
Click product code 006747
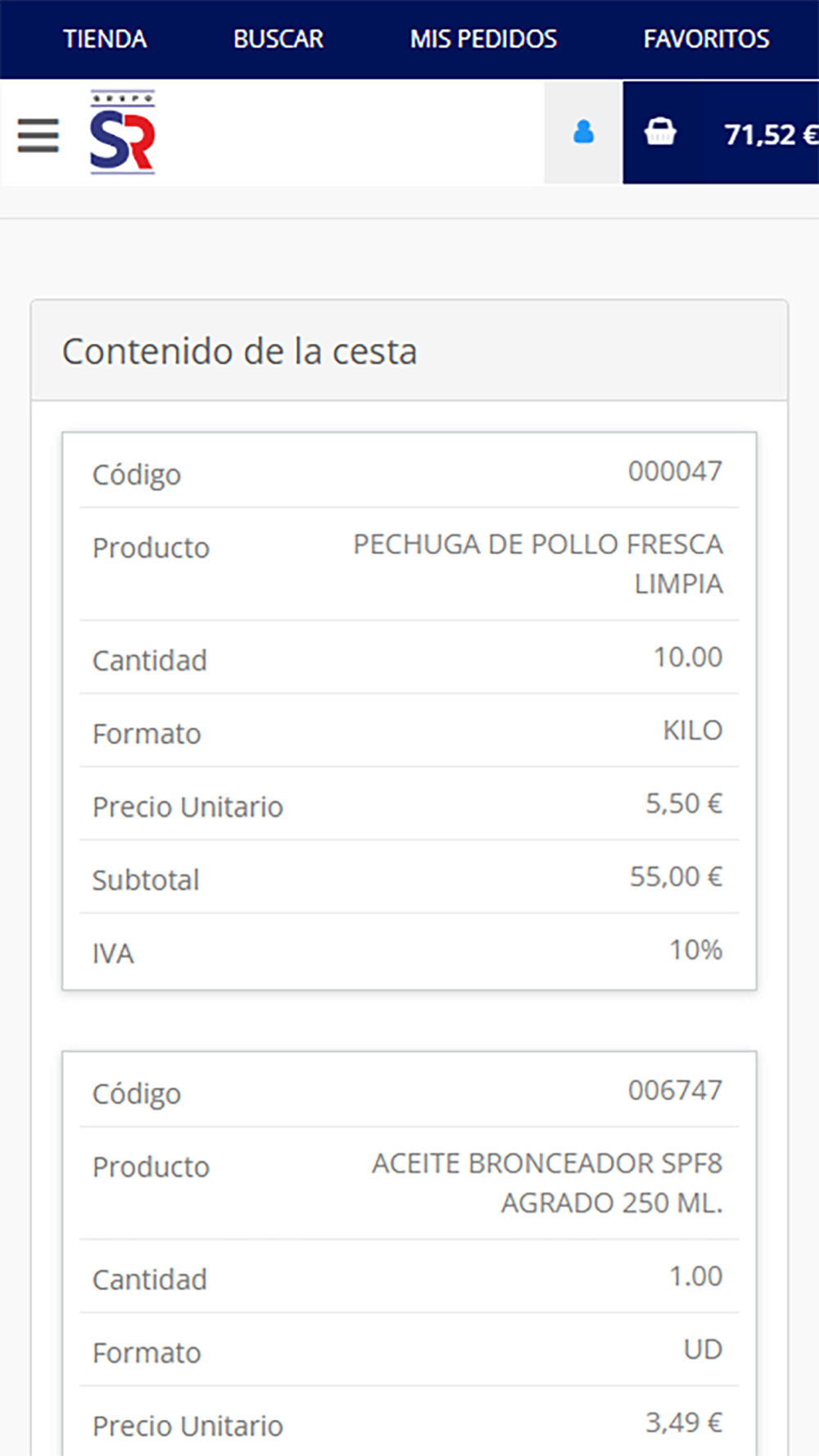pos(675,1090)
